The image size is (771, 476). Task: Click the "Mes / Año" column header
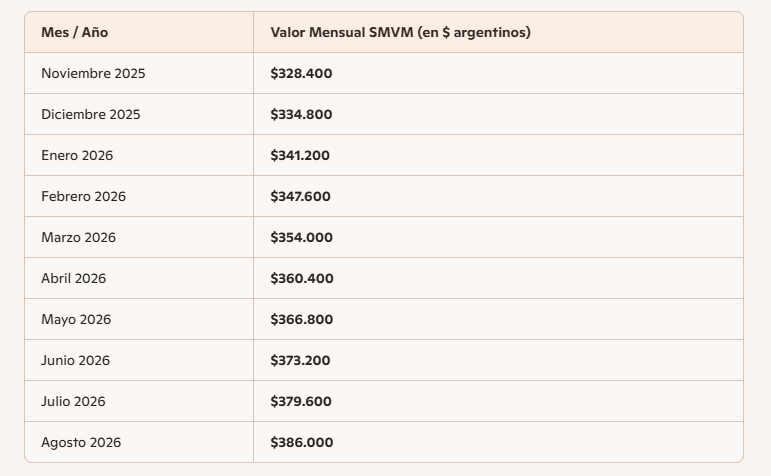(75, 33)
